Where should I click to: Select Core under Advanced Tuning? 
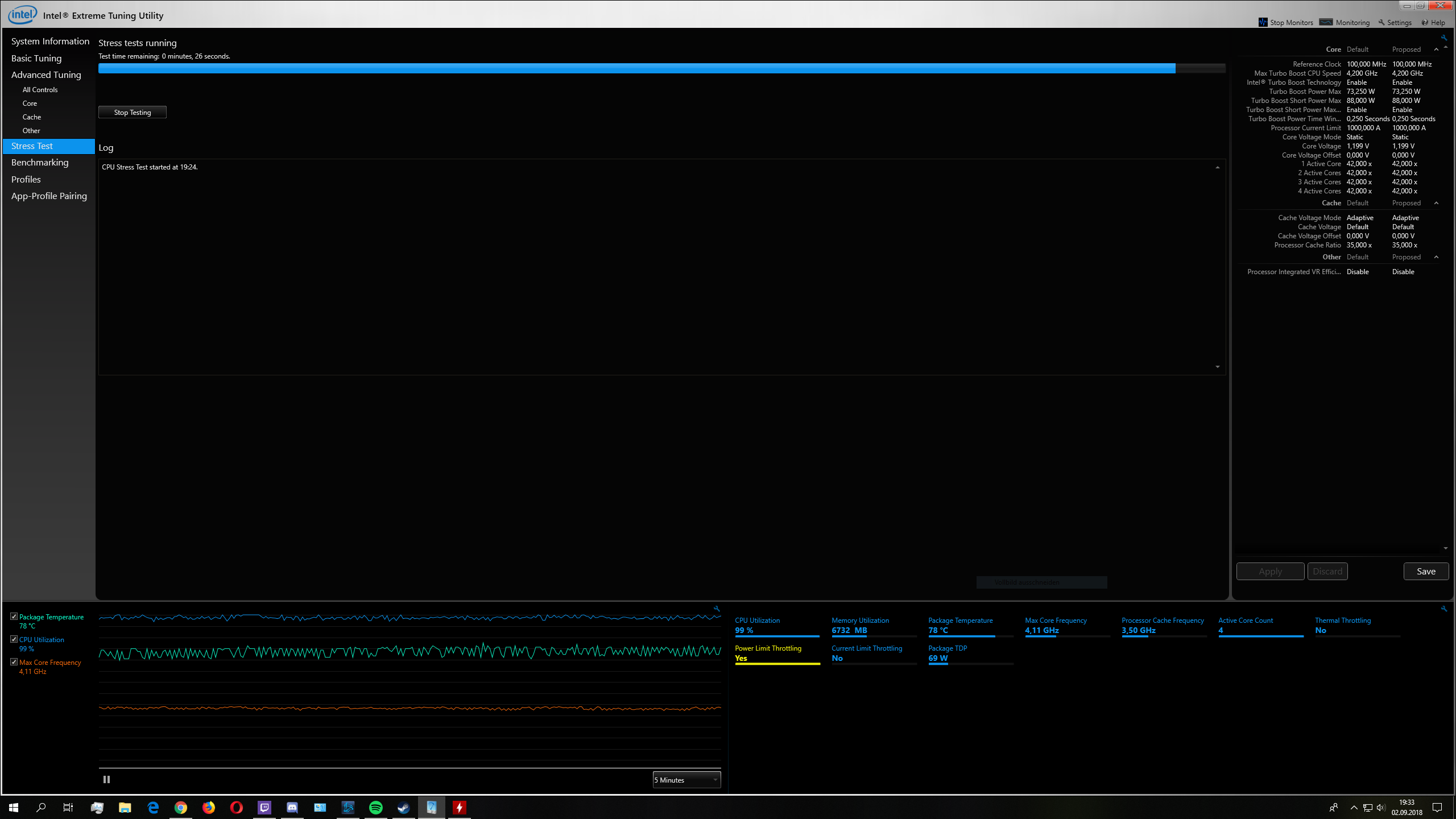(x=30, y=104)
